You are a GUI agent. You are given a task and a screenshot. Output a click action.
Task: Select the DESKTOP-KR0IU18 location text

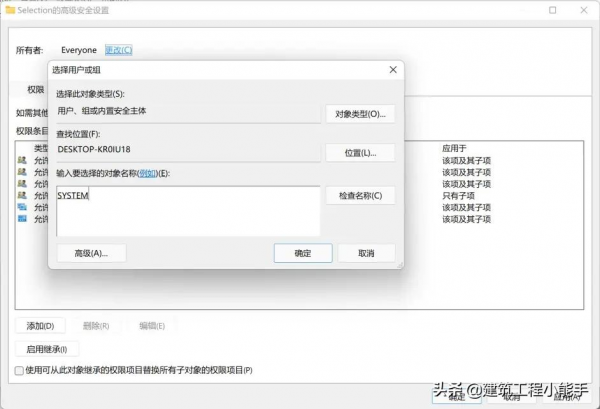94,149
